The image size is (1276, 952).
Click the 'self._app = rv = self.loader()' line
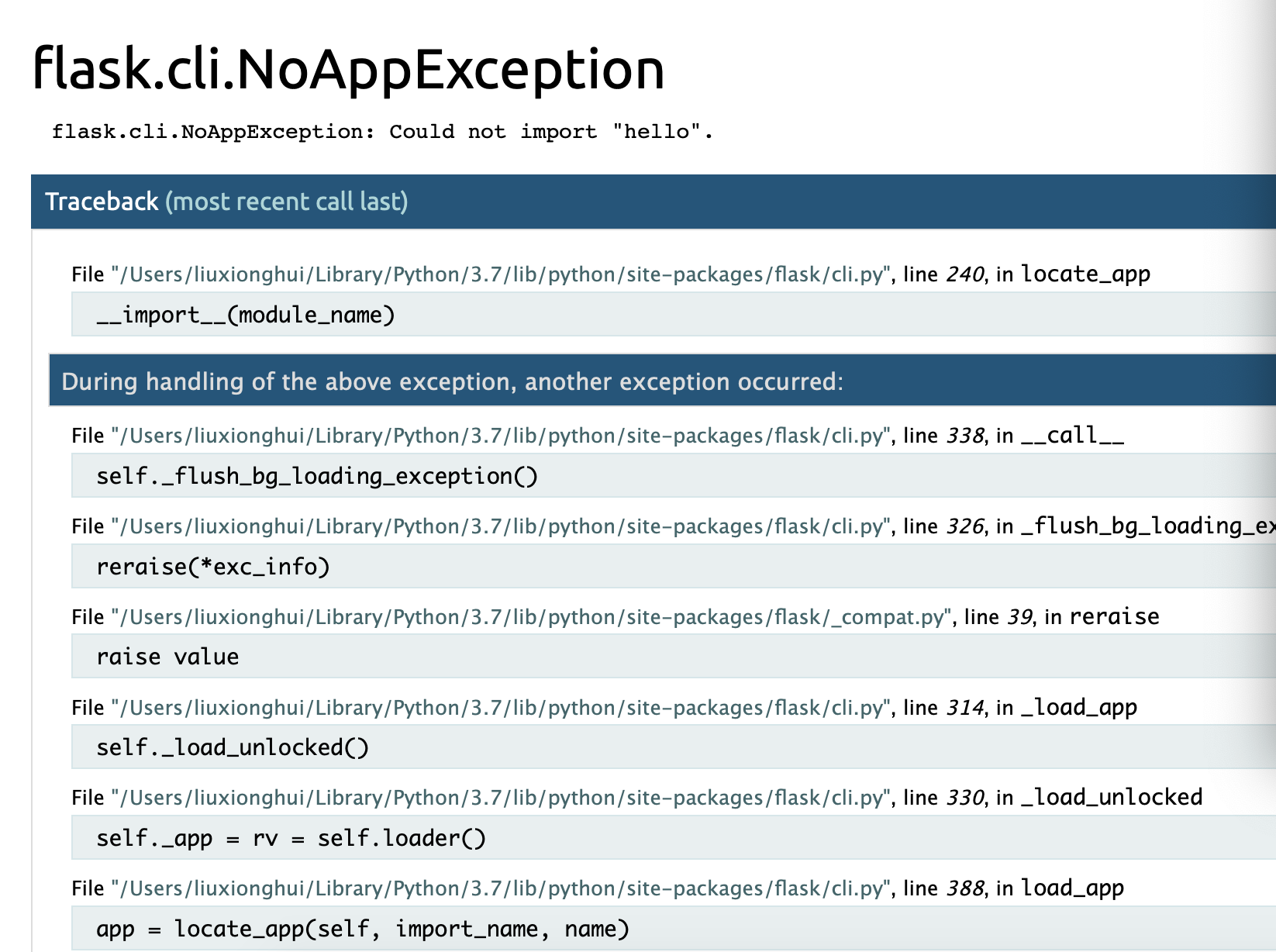(674, 838)
